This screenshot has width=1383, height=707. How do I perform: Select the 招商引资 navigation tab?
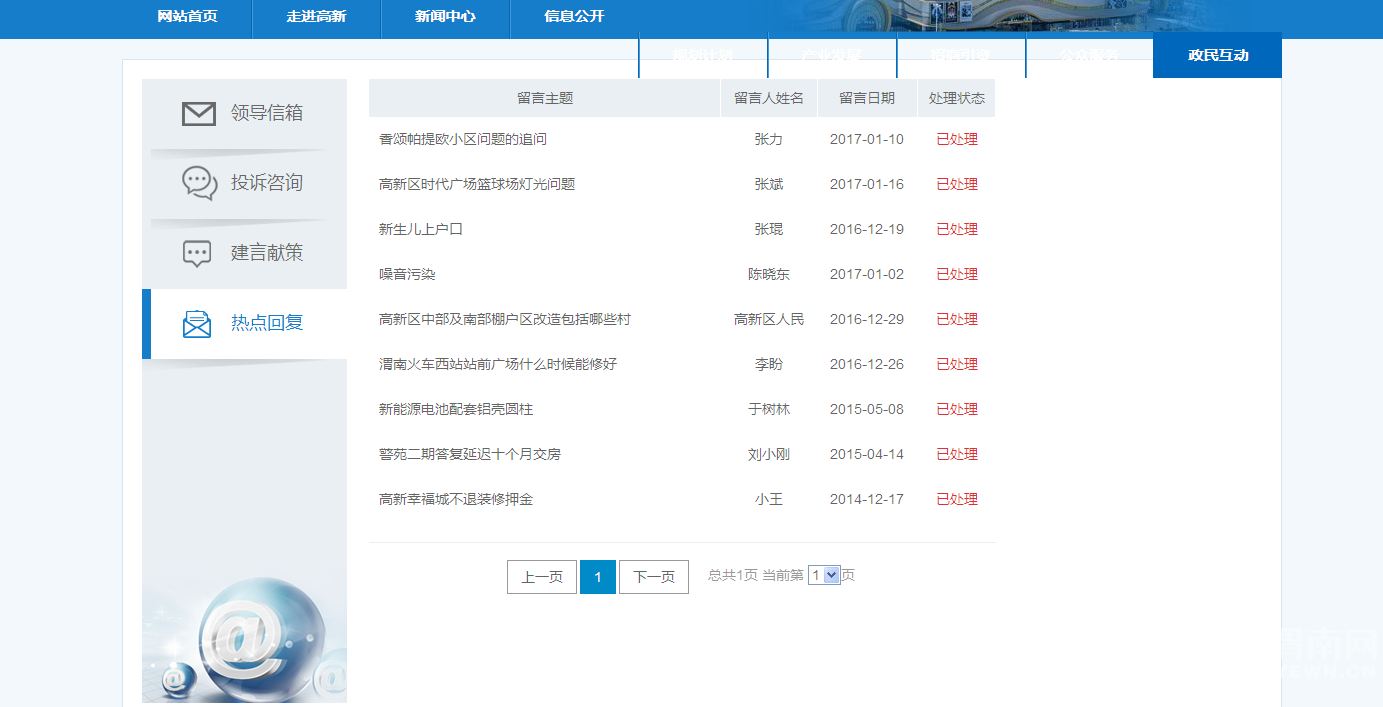pyautogui.click(x=962, y=56)
